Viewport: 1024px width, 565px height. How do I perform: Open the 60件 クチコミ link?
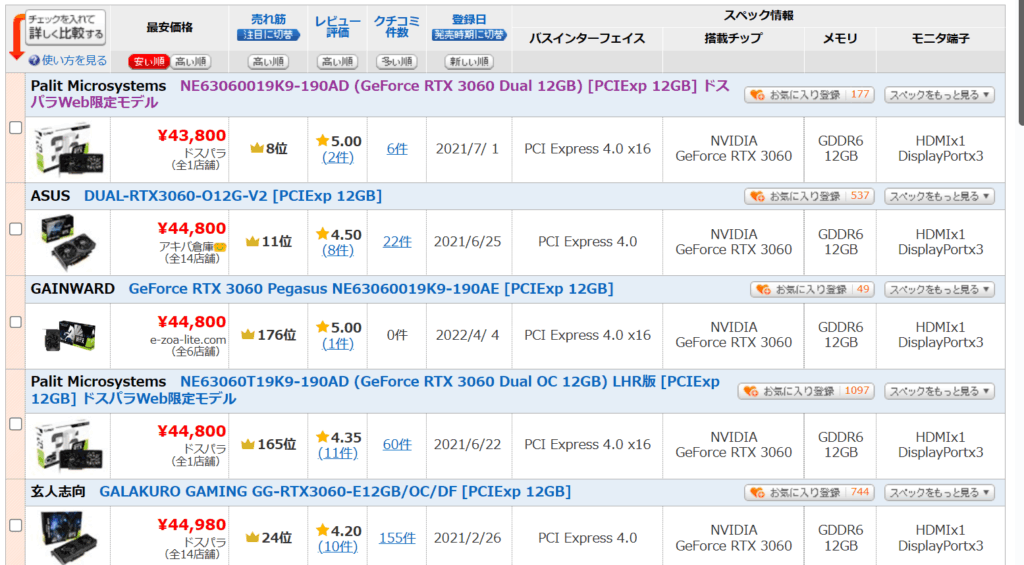(397, 444)
